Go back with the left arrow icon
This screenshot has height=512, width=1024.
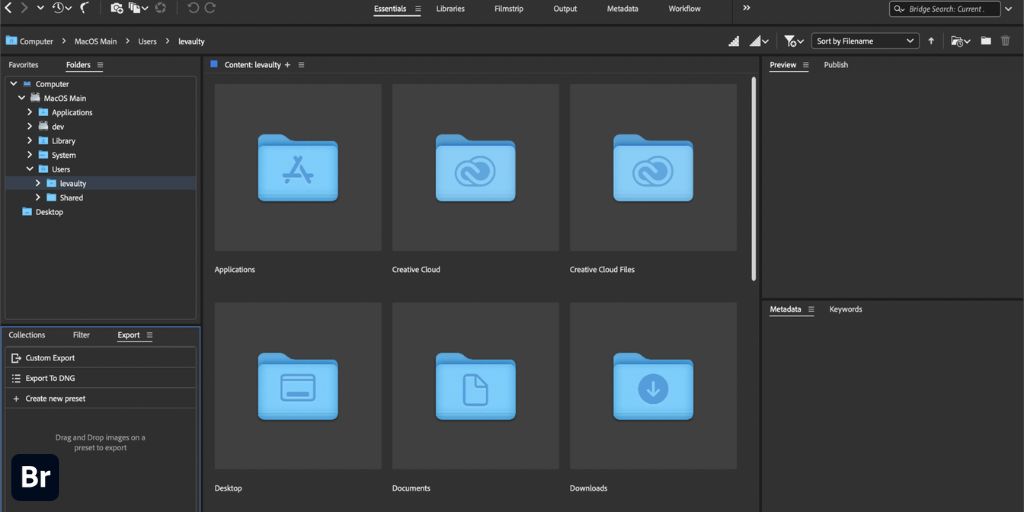click(8, 8)
